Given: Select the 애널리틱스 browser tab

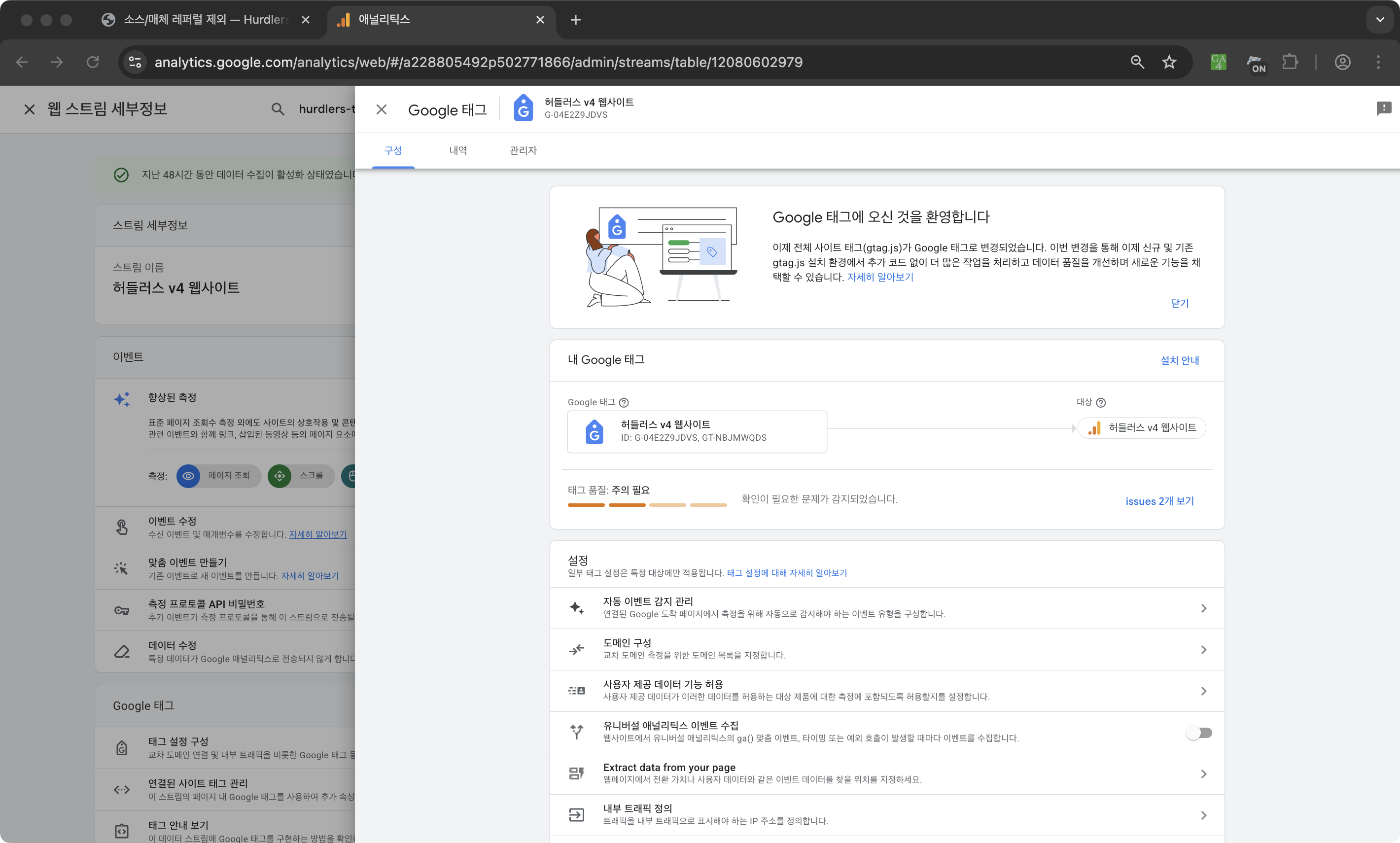Looking at the screenshot, I should point(440,20).
